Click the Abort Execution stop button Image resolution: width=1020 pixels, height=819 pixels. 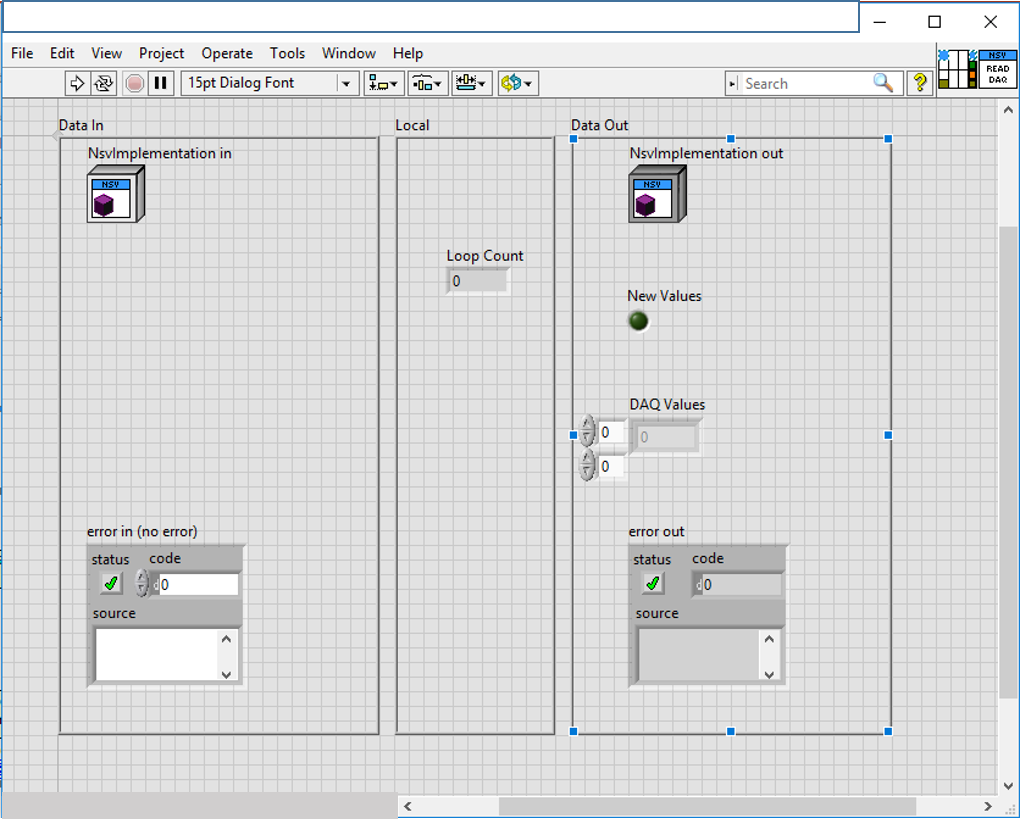point(135,83)
